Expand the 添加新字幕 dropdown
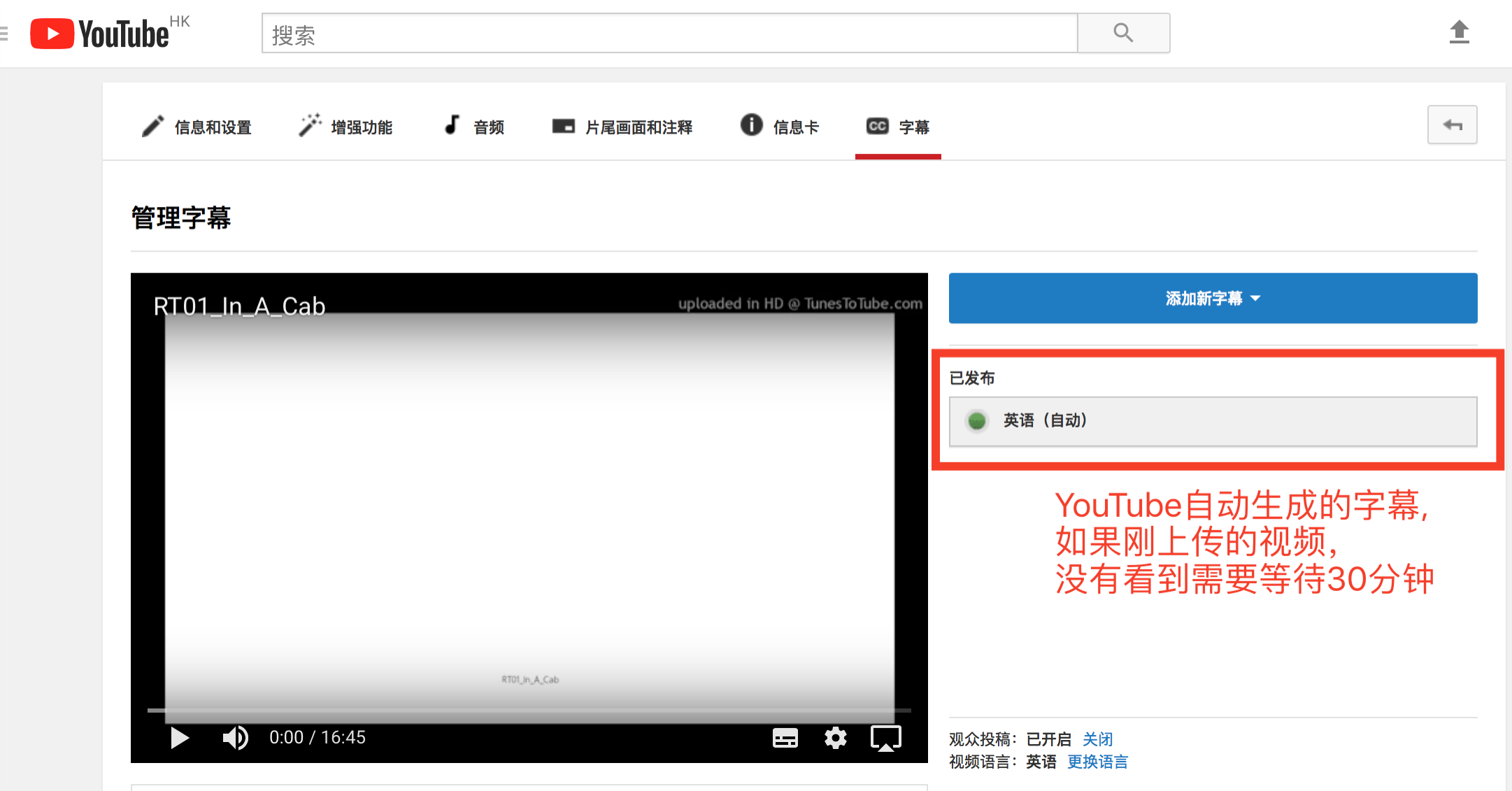The height and width of the screenshot is (791, 1512). click(x=1213, y=299)
